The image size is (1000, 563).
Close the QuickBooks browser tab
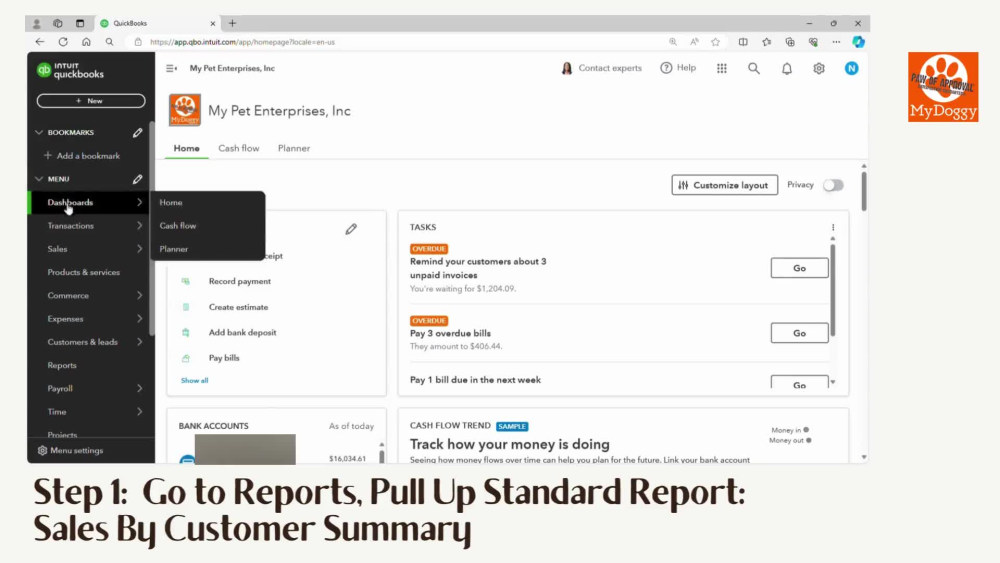[212, 24]
